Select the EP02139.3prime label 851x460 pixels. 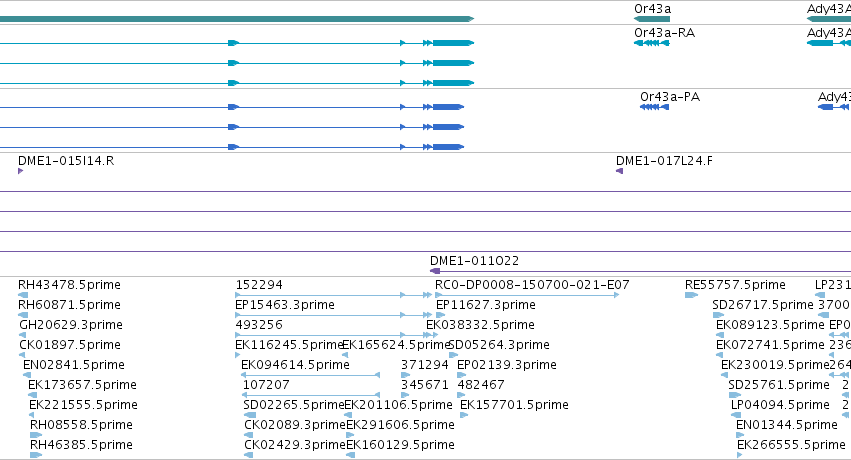click(x=507, y=365)
